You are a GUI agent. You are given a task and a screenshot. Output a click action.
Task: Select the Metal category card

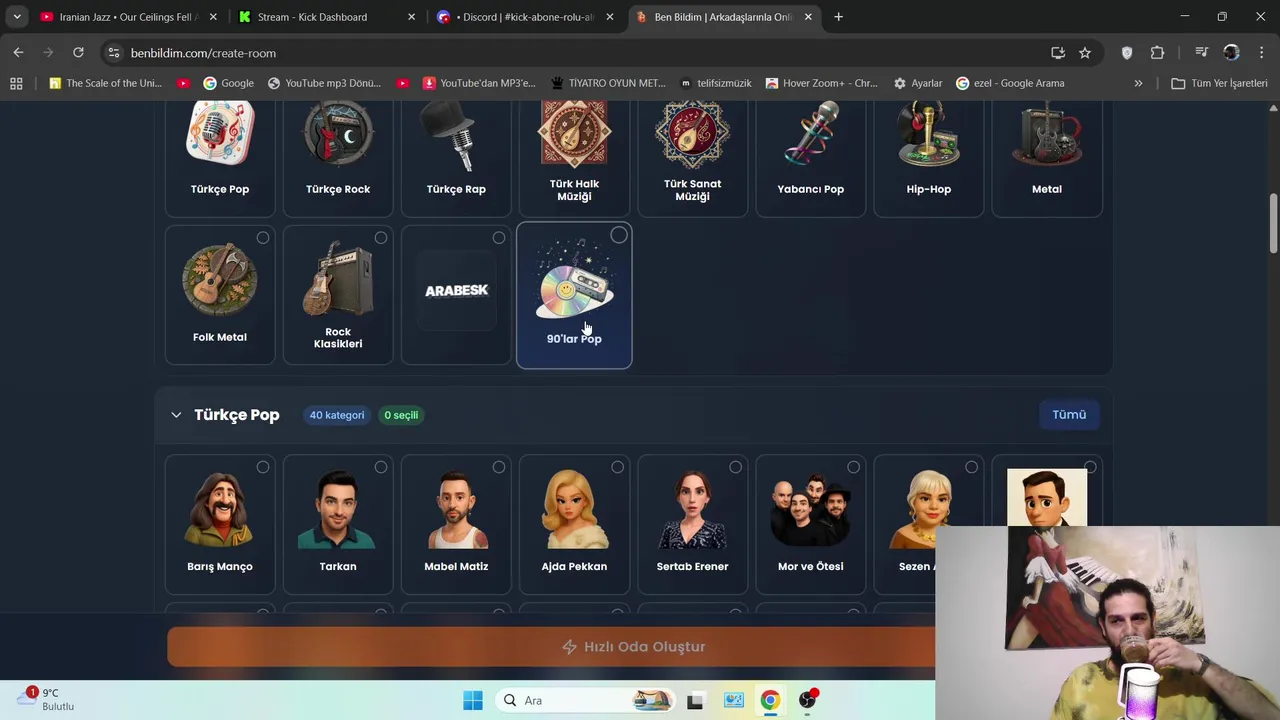[x=1046, y=158]
